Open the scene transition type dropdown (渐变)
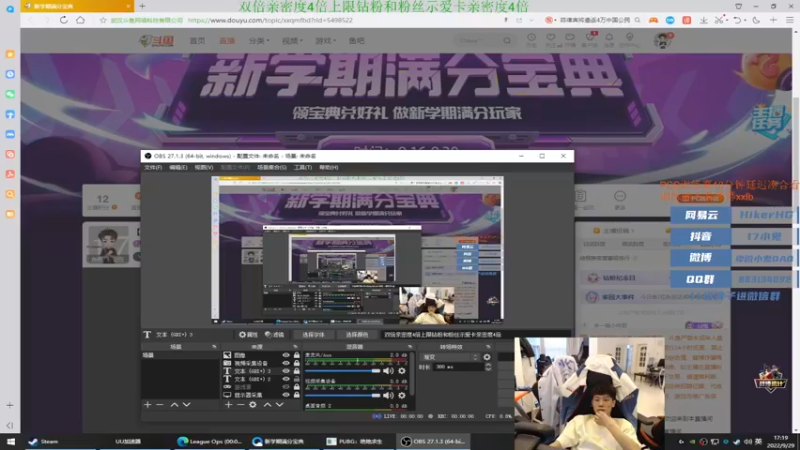Image resolution: width=800 pixels, height=450 pixels. point(451,357)
